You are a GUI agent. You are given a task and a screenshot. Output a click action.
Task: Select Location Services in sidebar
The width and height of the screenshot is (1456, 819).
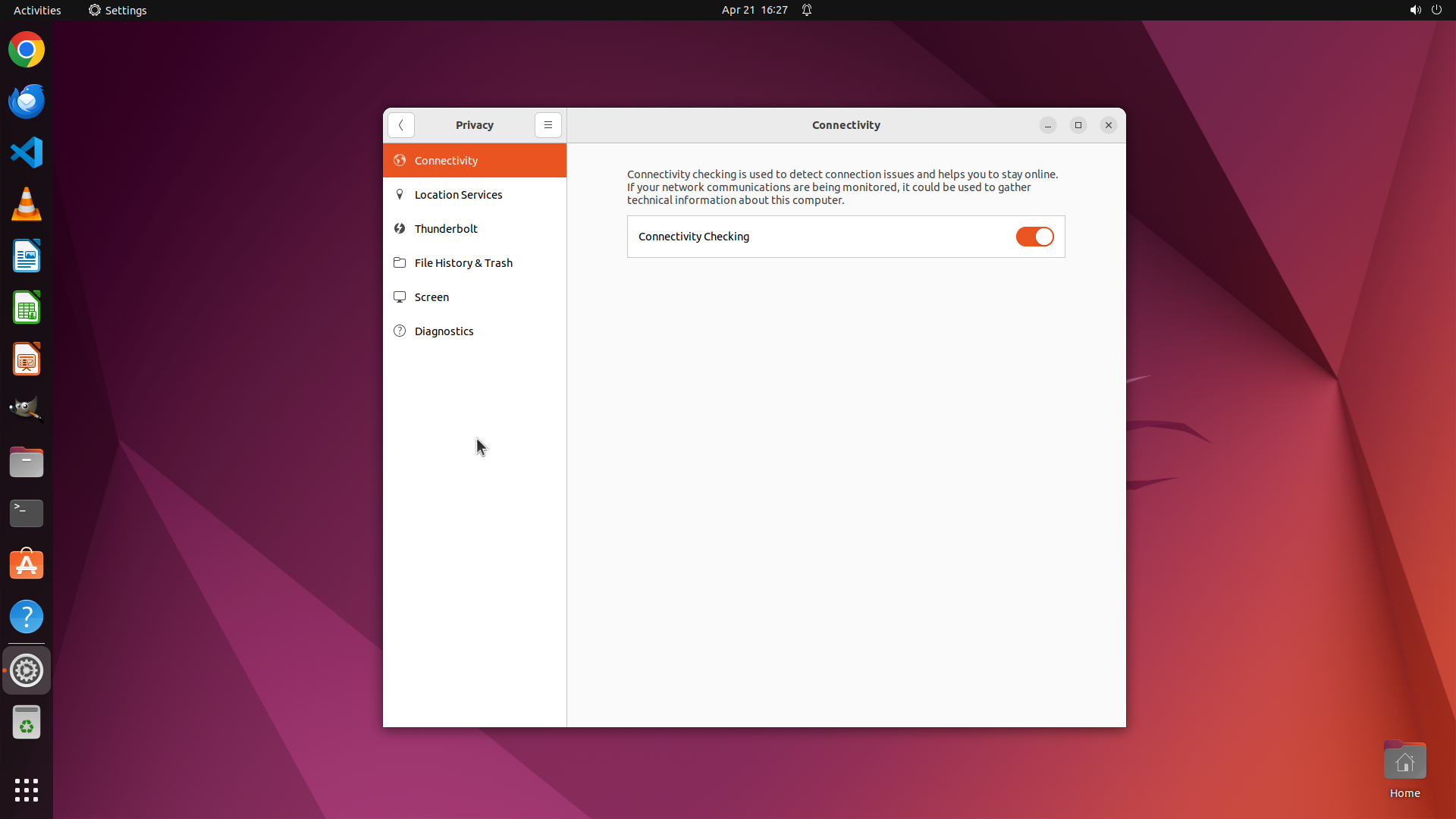(458, 195)
